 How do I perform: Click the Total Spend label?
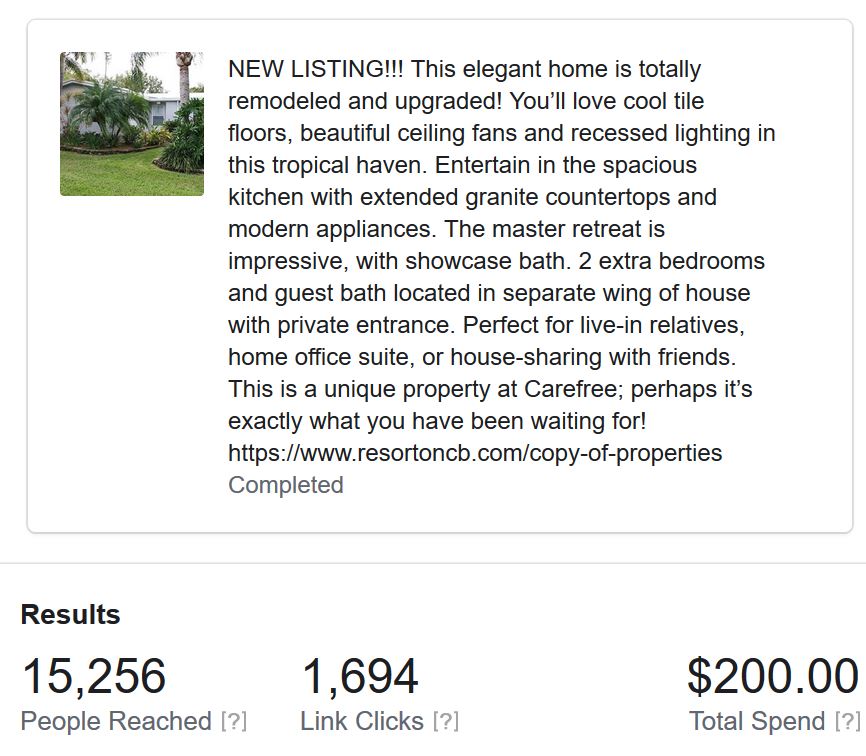pos(757,721)
